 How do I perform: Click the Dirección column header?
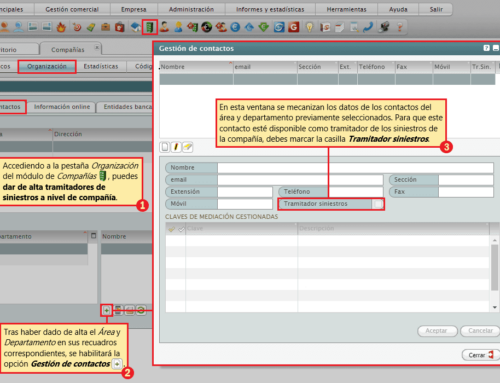click(102, 134)
